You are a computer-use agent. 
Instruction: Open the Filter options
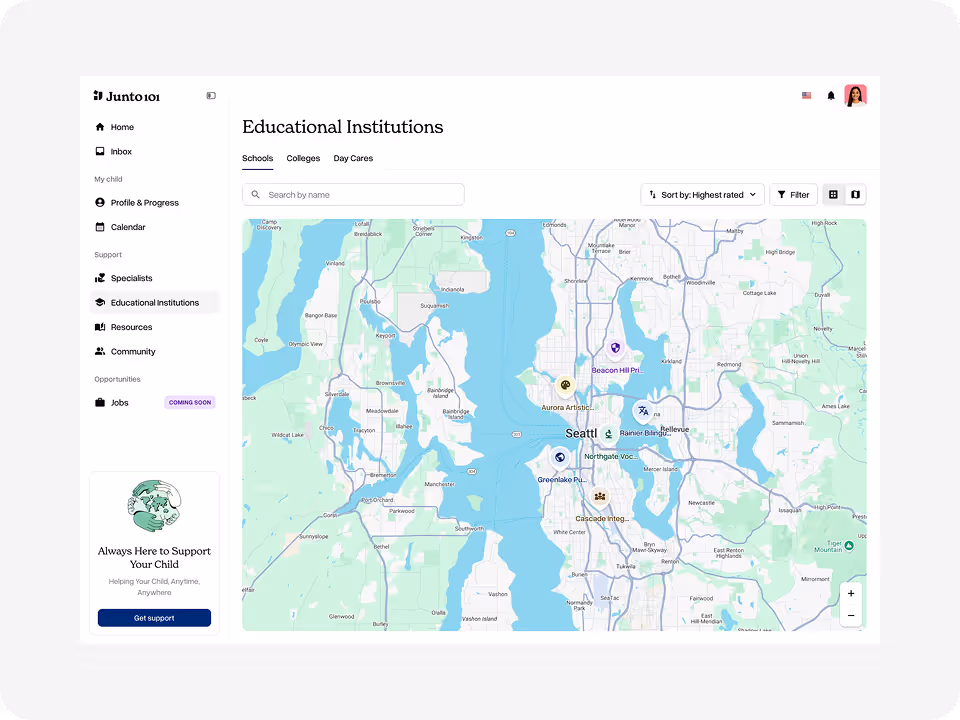(x=793, y=194)
